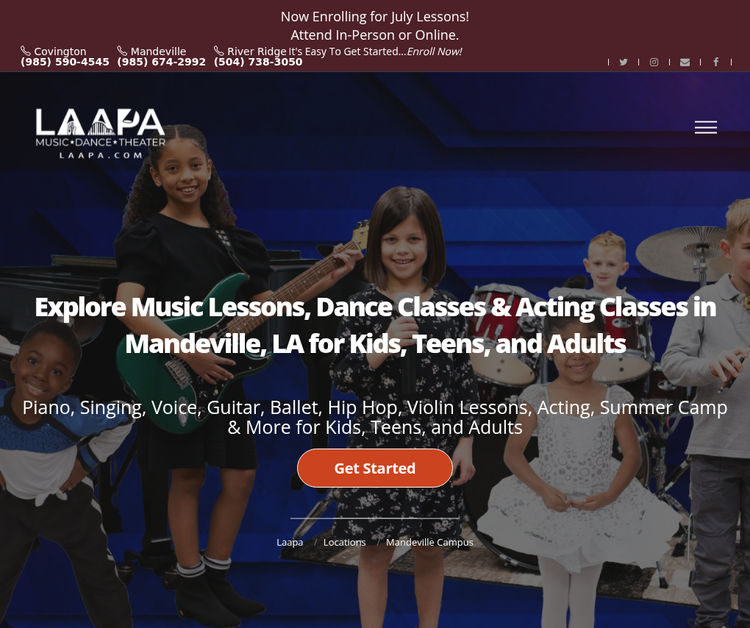The image size is (750, 628).
Task: Click the phone icon beside Mandeville
Action: click(122, 51)
